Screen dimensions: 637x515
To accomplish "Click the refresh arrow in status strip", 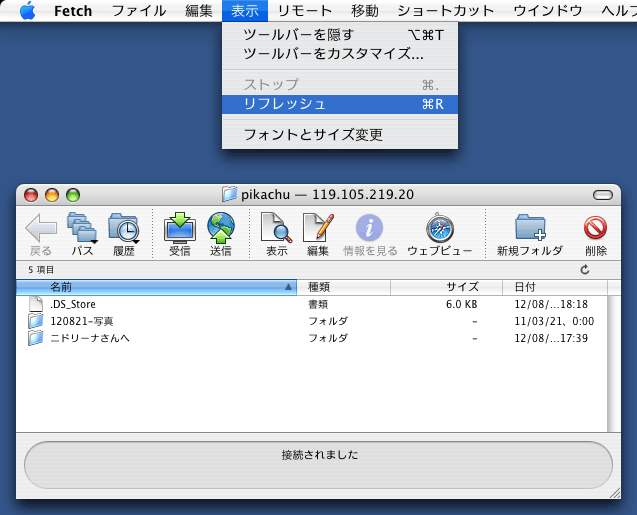I will pos(585,269).
